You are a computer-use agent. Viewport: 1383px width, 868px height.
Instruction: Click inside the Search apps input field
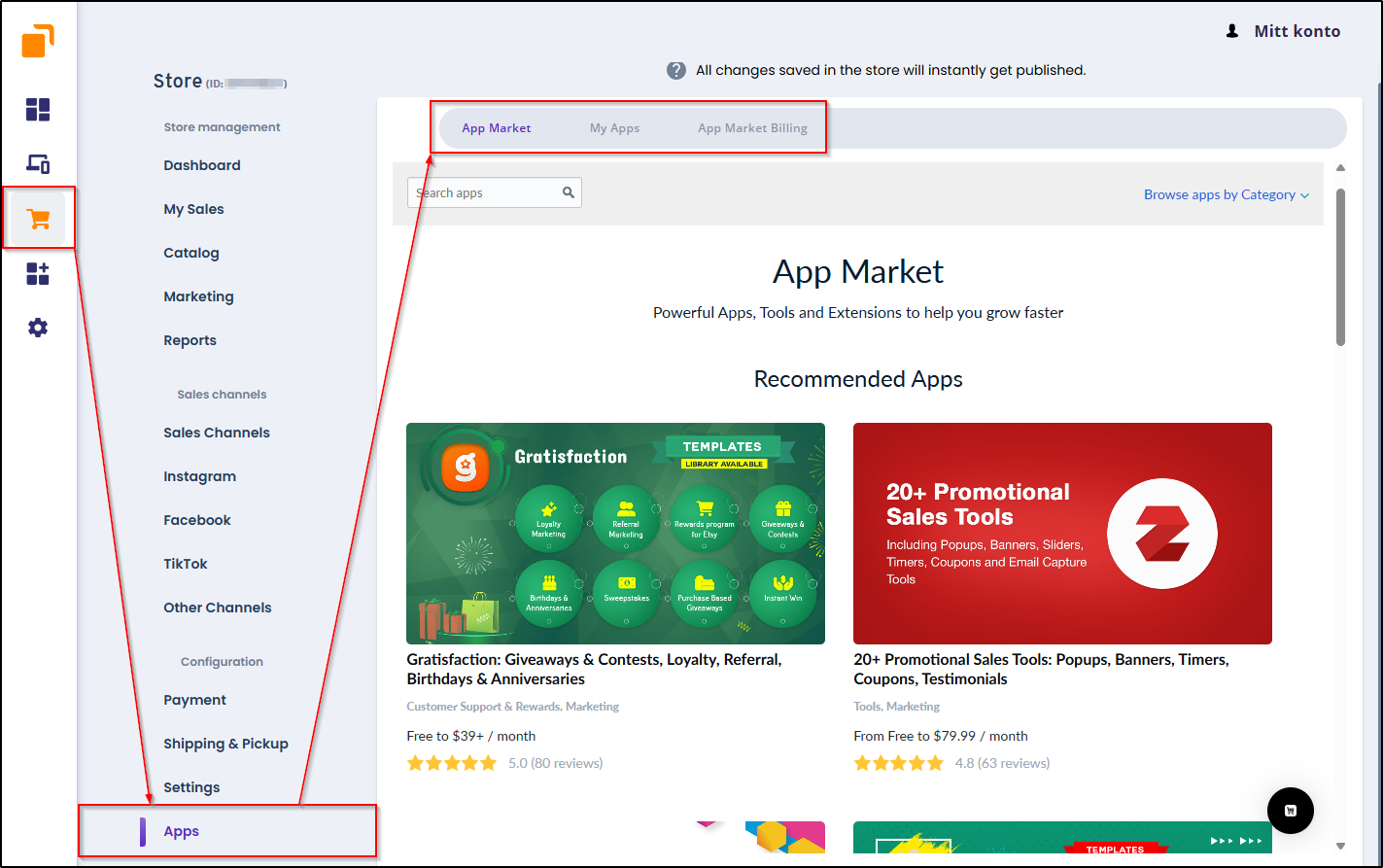point(481,192)
